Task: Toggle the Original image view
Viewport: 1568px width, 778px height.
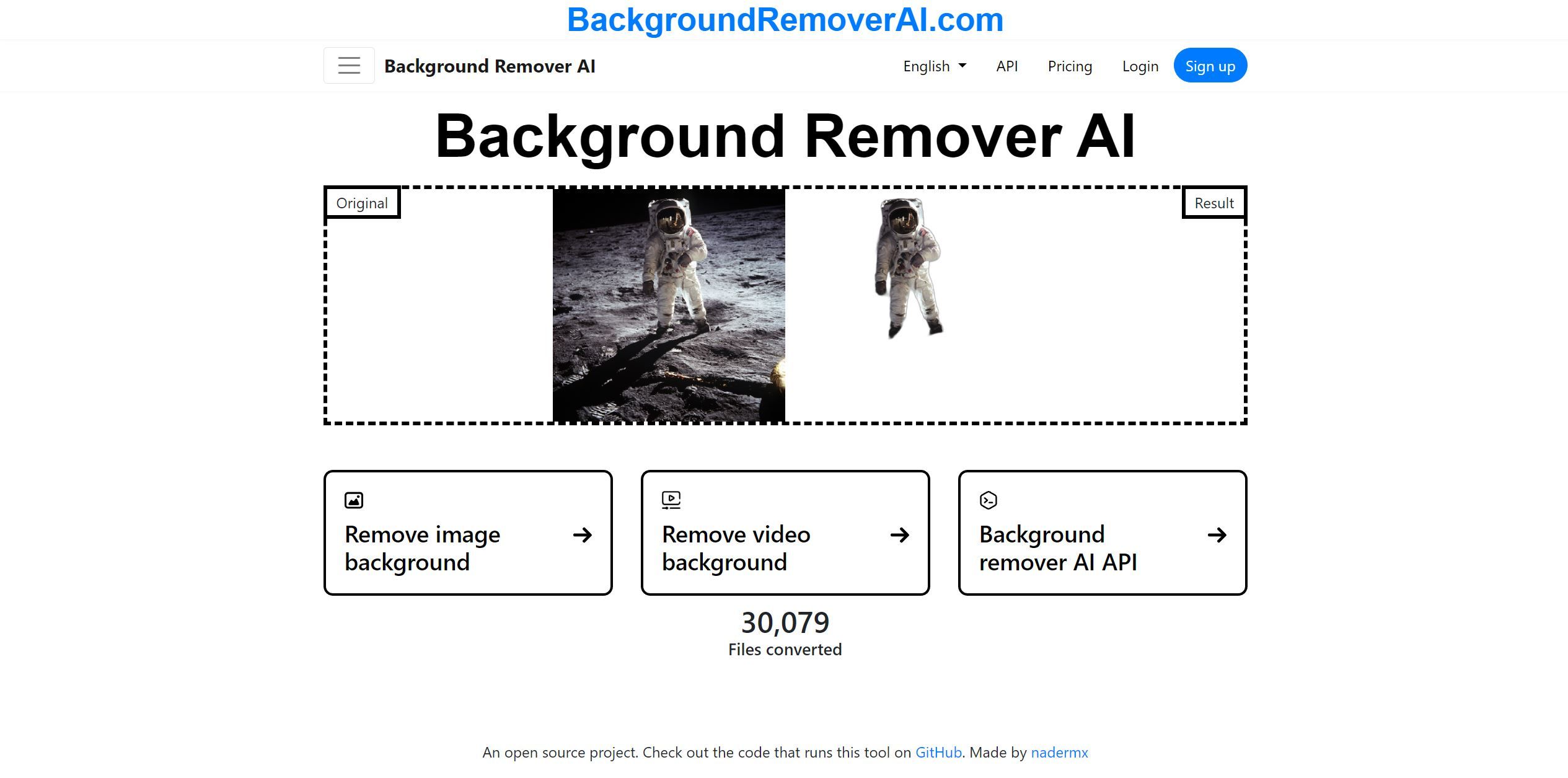Action: 362,203
